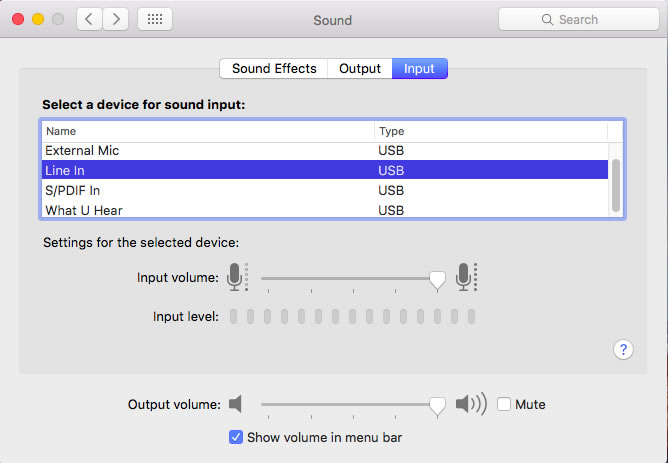The image size is (668, 463).
Task: Switch to the Output tab
Action: click(x=360, y=69)
